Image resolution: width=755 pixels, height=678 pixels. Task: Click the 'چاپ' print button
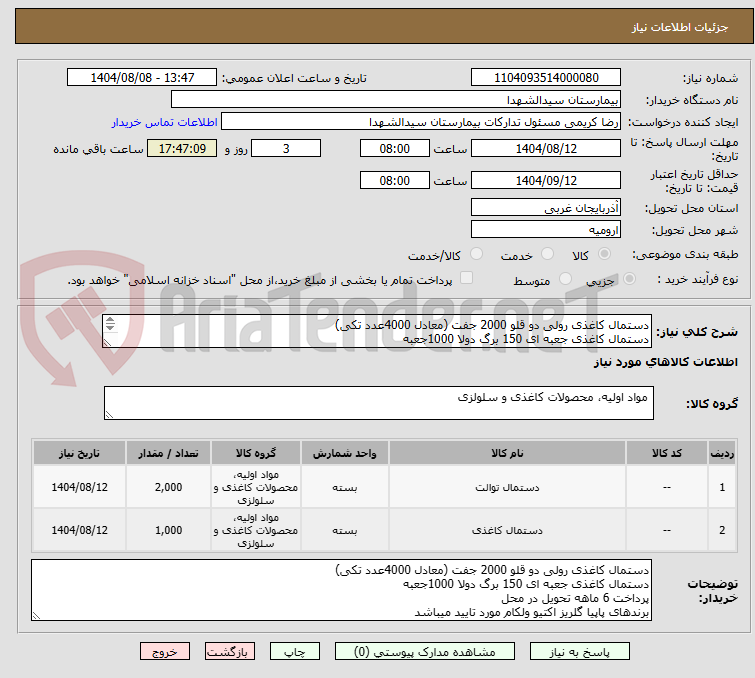coord(295,652)
